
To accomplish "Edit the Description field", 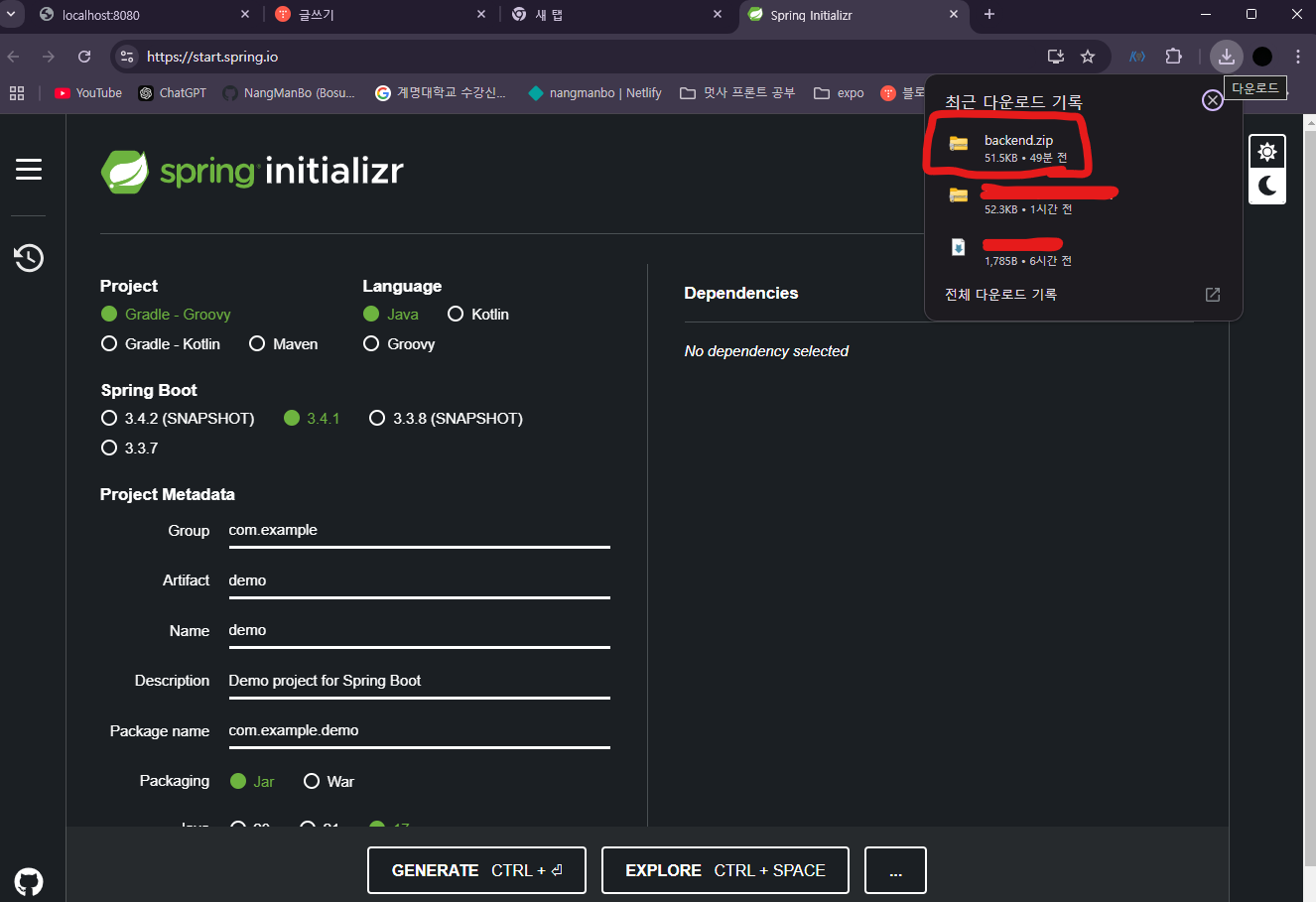I will (x=419, y=681).
